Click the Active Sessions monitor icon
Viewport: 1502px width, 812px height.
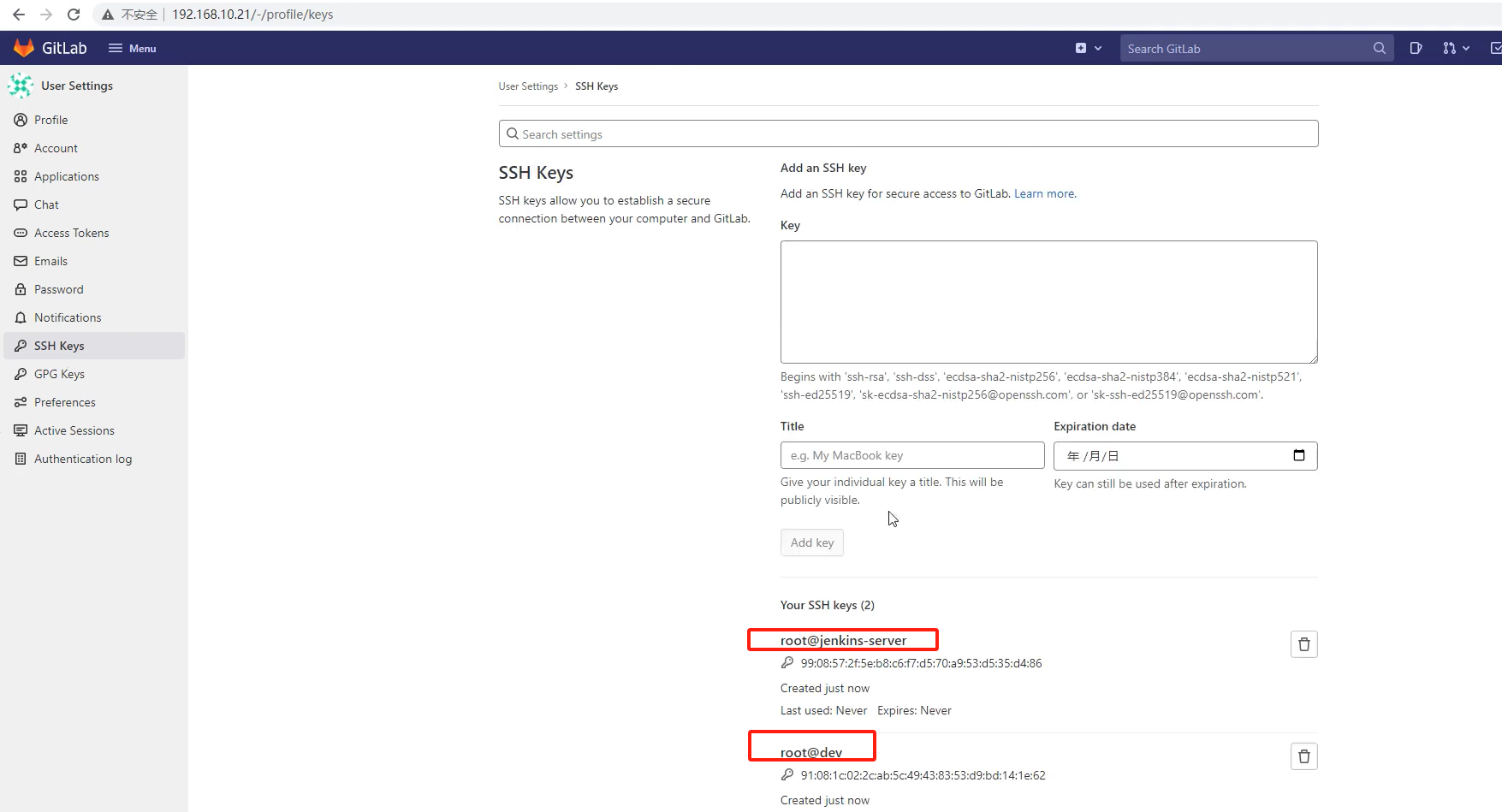tap(21, 430)
